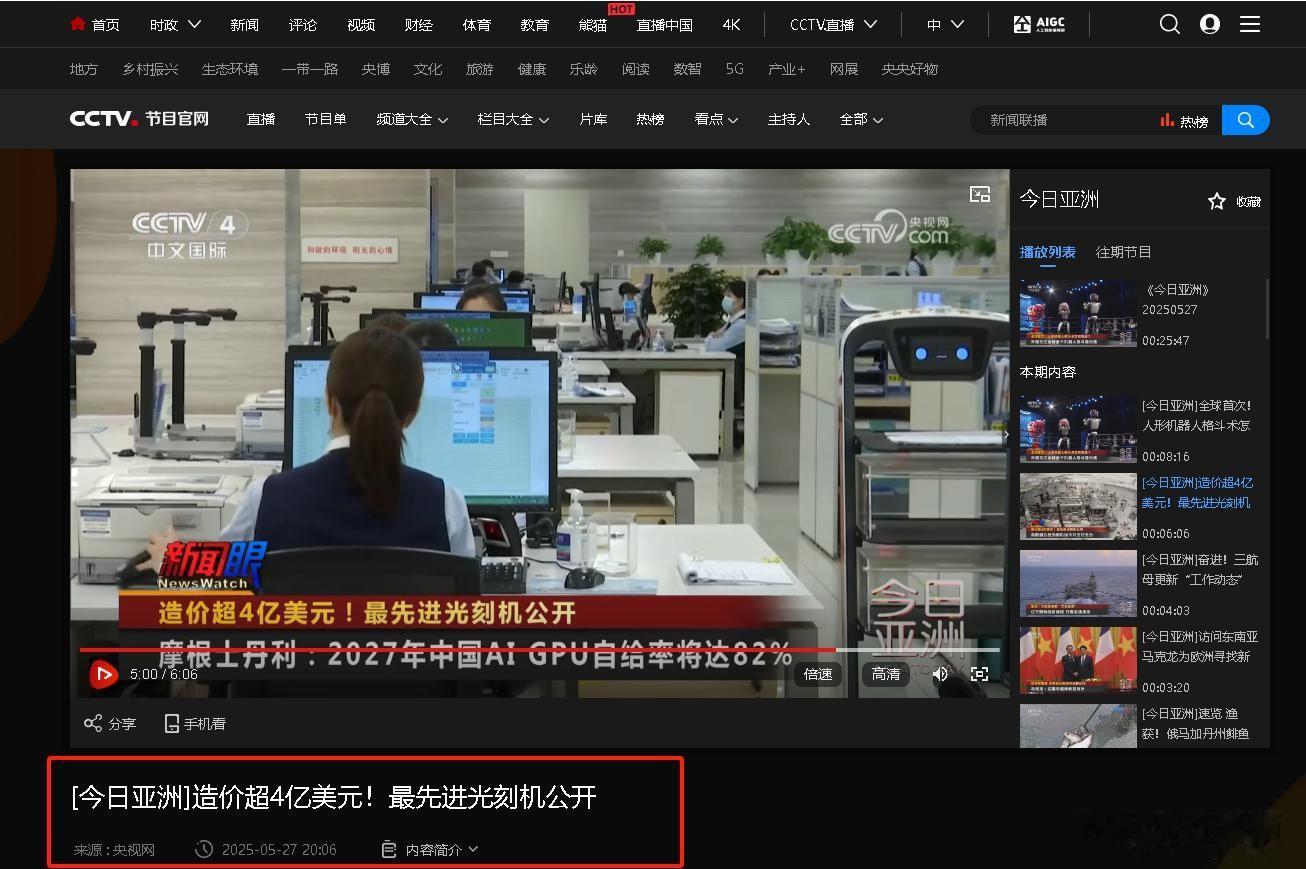Open 央央好物 in the secondary nav

coord(910,69)
